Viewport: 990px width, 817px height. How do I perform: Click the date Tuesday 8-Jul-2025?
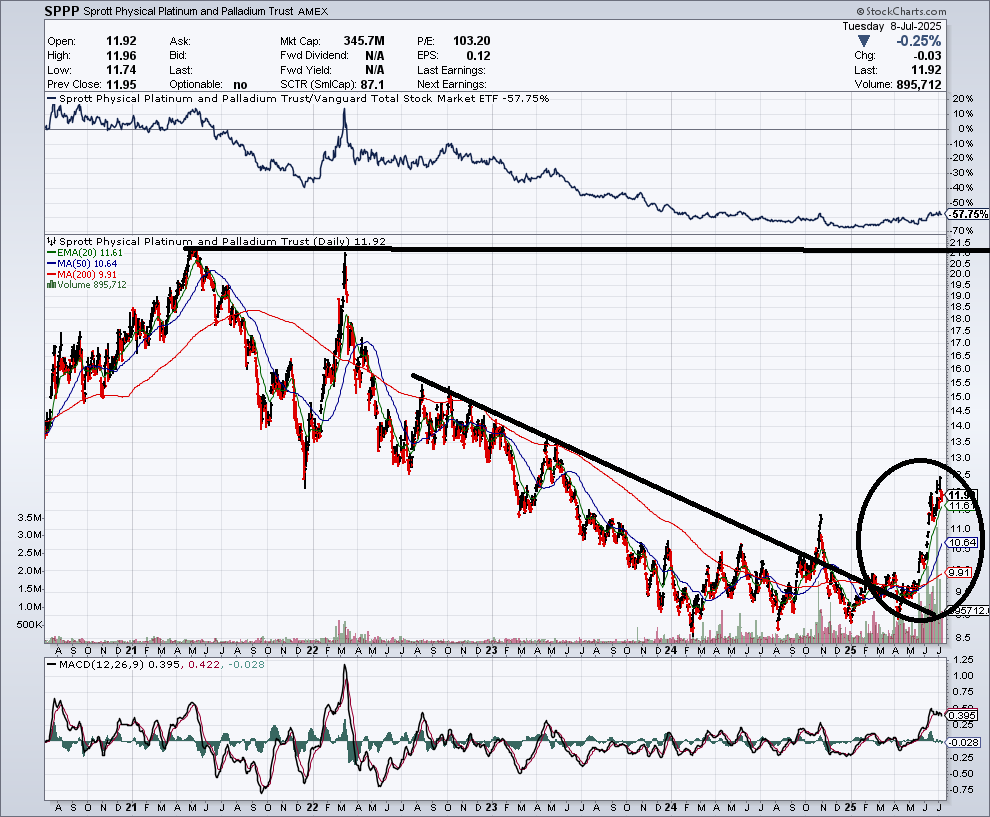click(x=892, y=27)
